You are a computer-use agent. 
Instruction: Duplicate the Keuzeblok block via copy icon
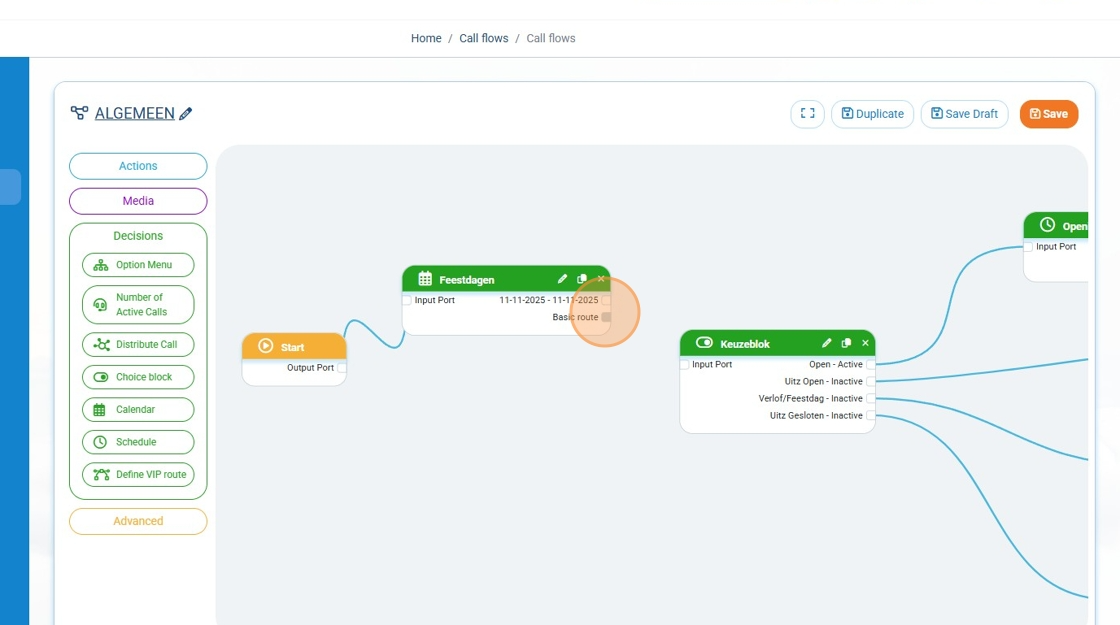click(846, 343)
